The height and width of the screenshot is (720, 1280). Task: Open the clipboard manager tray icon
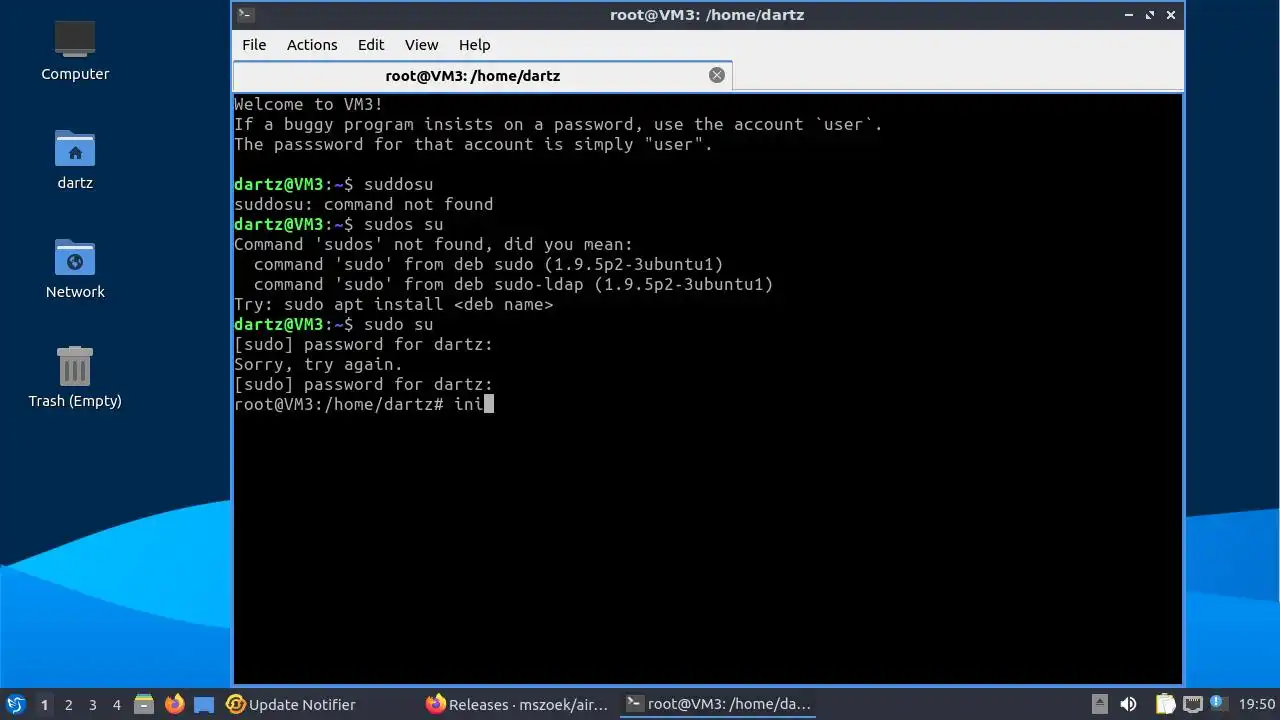pyautogui.click(x=1166, y=705)
